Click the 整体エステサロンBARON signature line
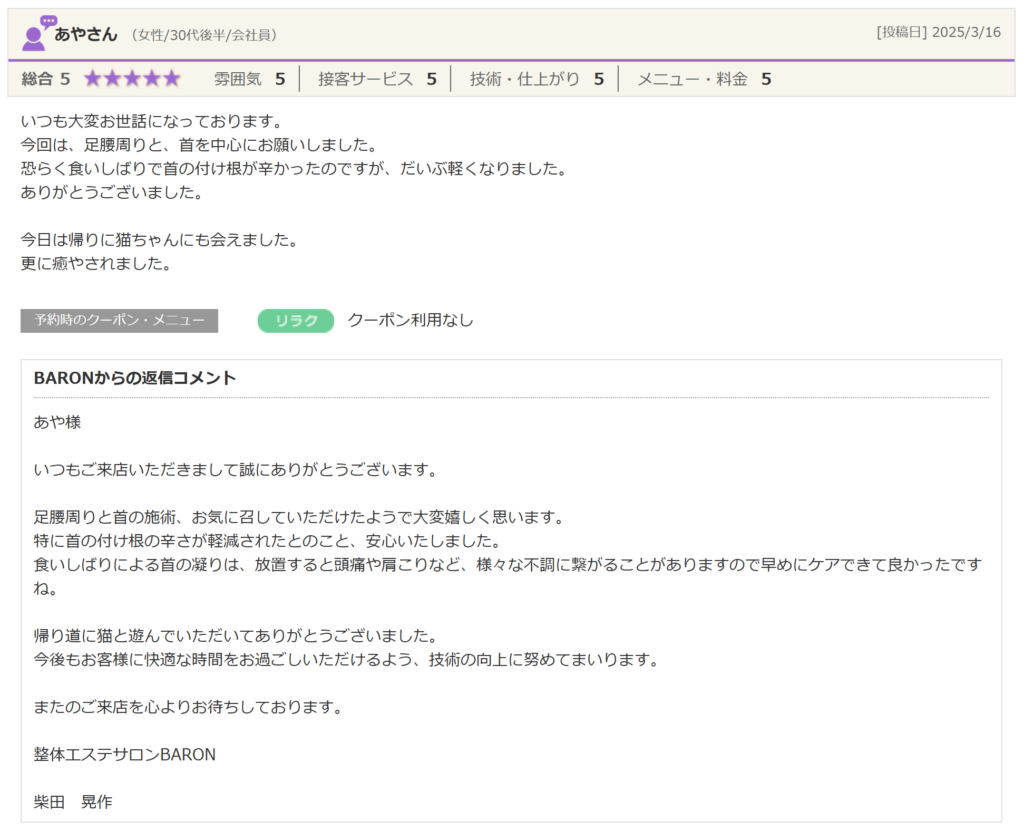 click(x=125, y=754)
